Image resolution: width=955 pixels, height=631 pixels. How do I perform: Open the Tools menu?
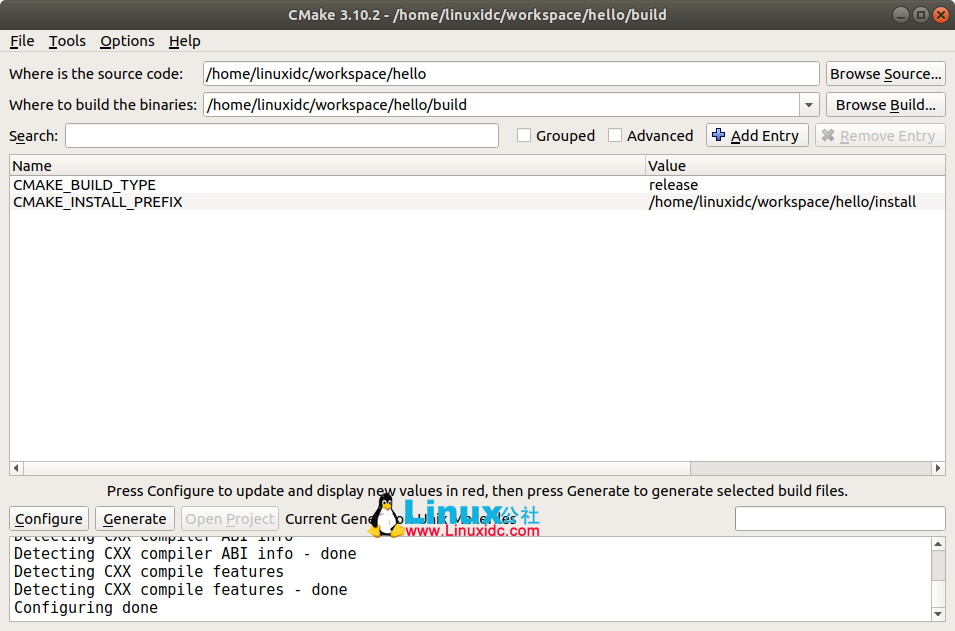67,41
